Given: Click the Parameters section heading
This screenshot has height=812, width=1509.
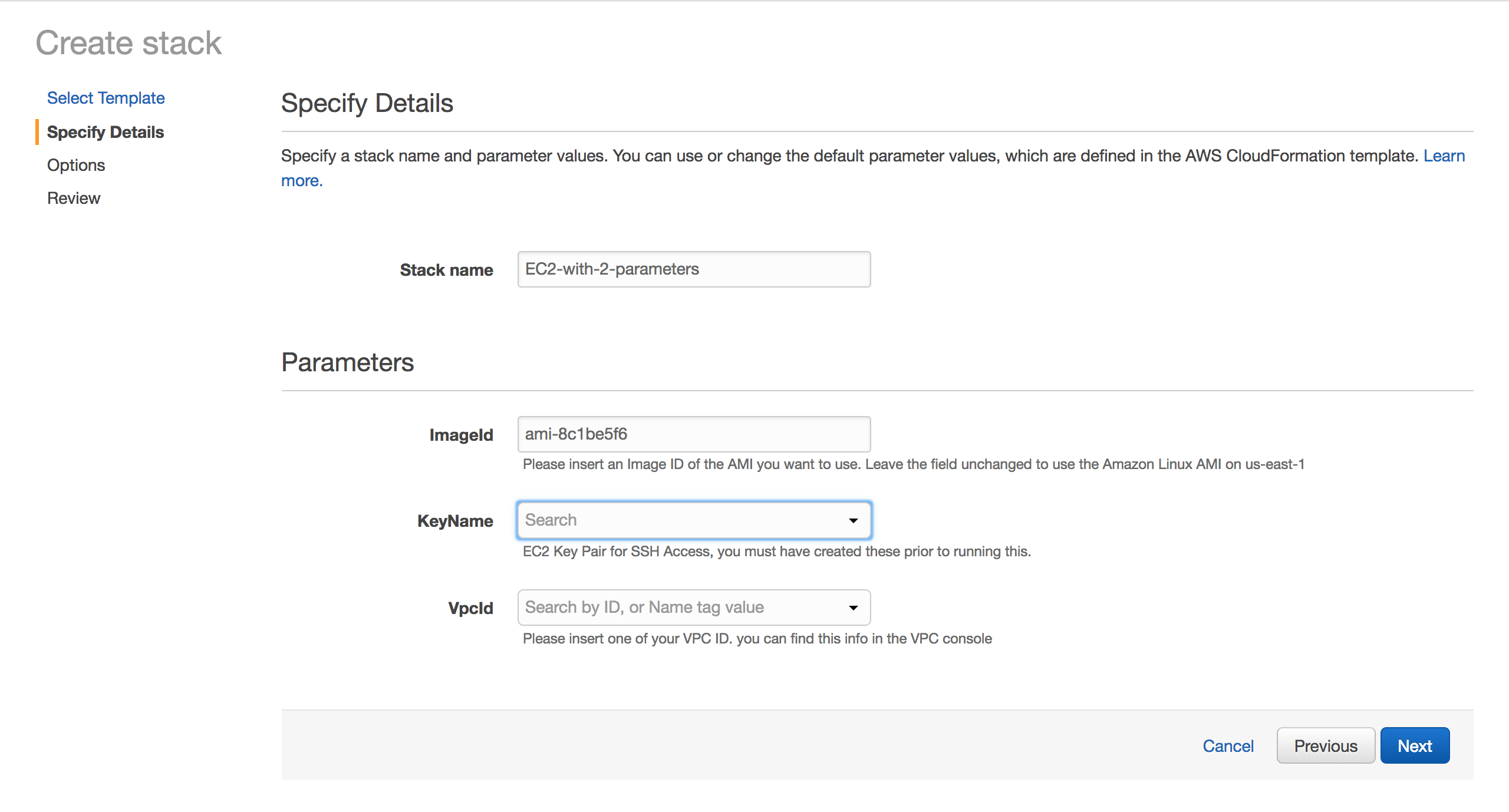Looking at the screenshot, I should [348, 362].
